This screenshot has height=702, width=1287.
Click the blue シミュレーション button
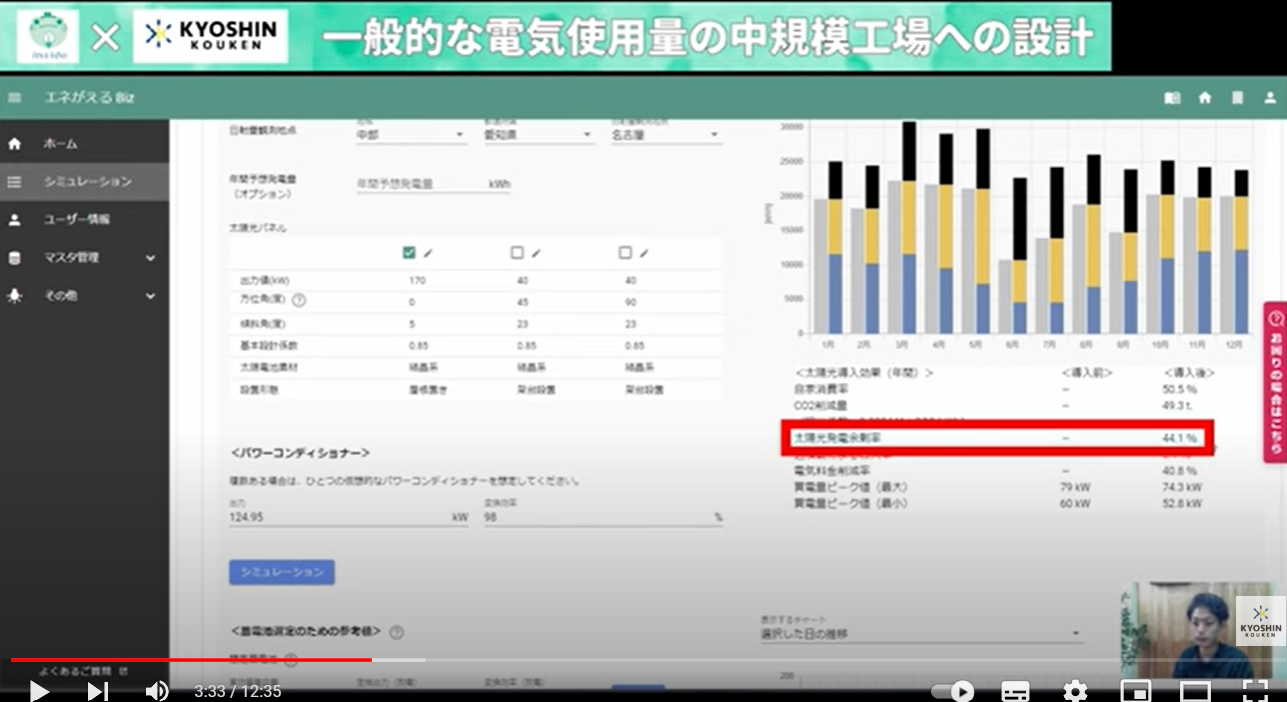[x=282, y=572]
